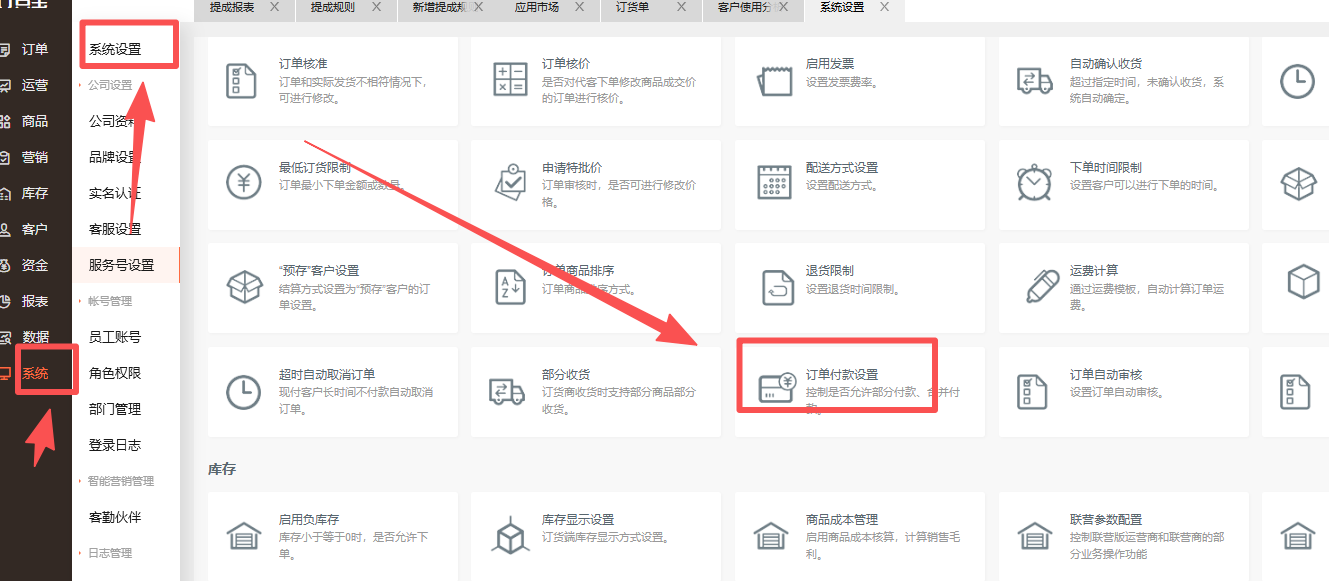
Task: Open 品牌设置 in the settings submenu
Action: [115, 157]
